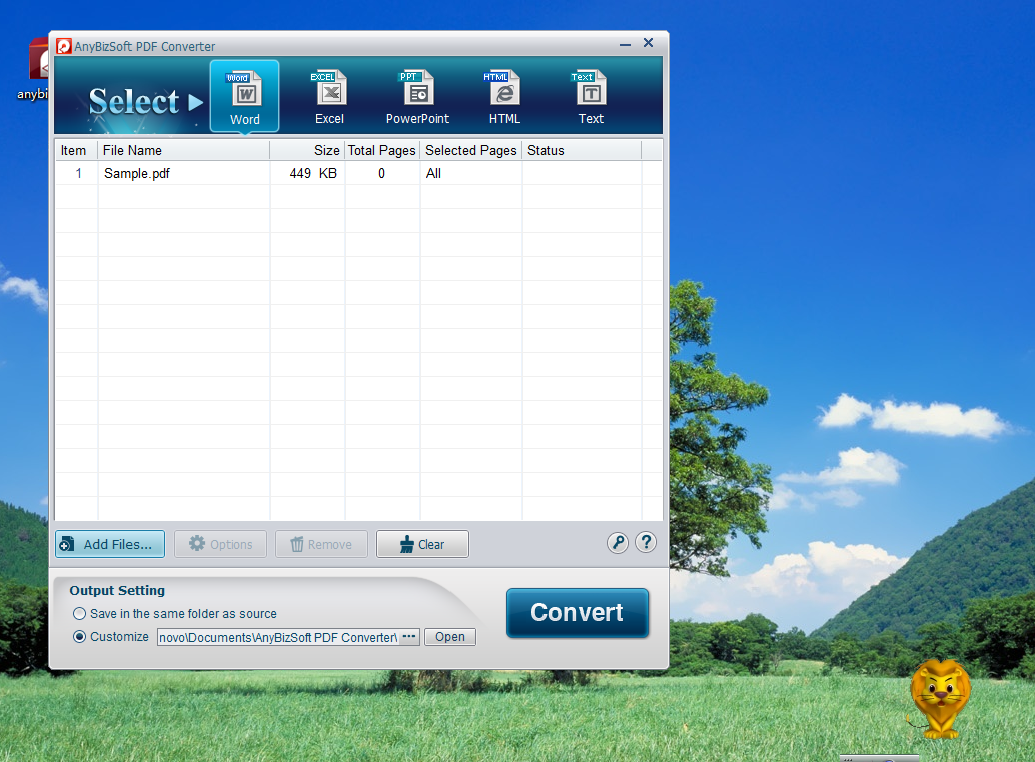The height and width of the screenshot is (762, 1035).
Task: Click Total Pages column header
Action: point(382,151)
